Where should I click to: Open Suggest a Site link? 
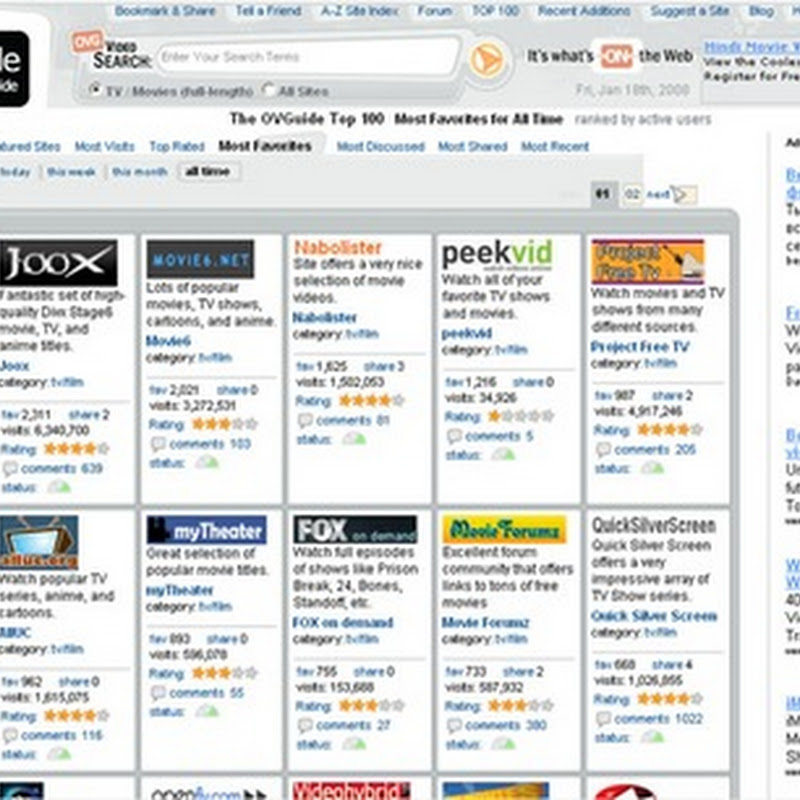[689, 11]
